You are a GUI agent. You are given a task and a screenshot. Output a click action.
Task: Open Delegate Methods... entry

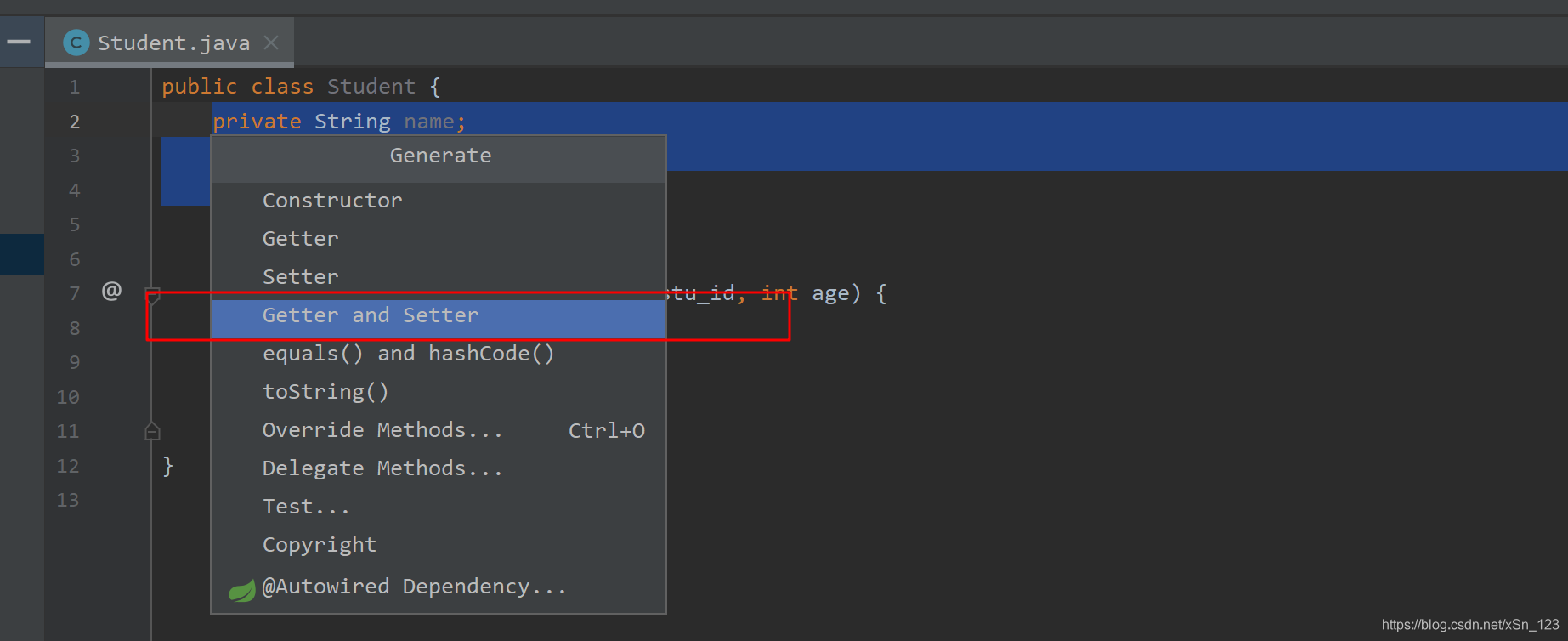coord(439,468)
